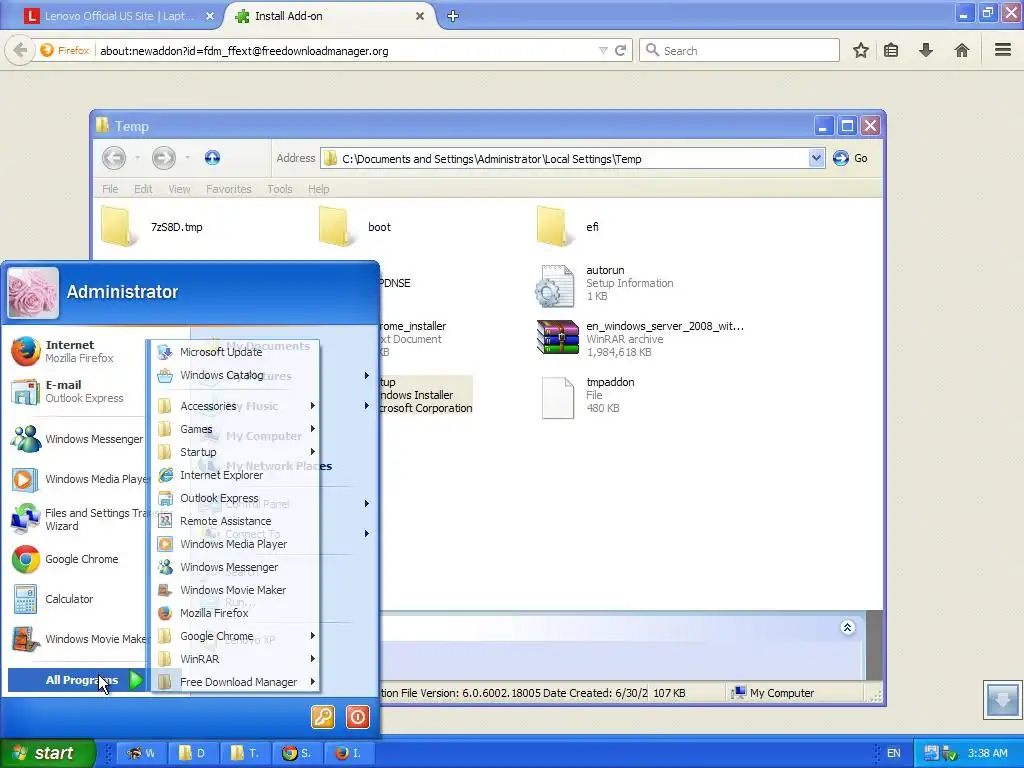1024x768 pixels.
Task: Reload page using Firefox refresh icon
Action: tap(621, 50)
